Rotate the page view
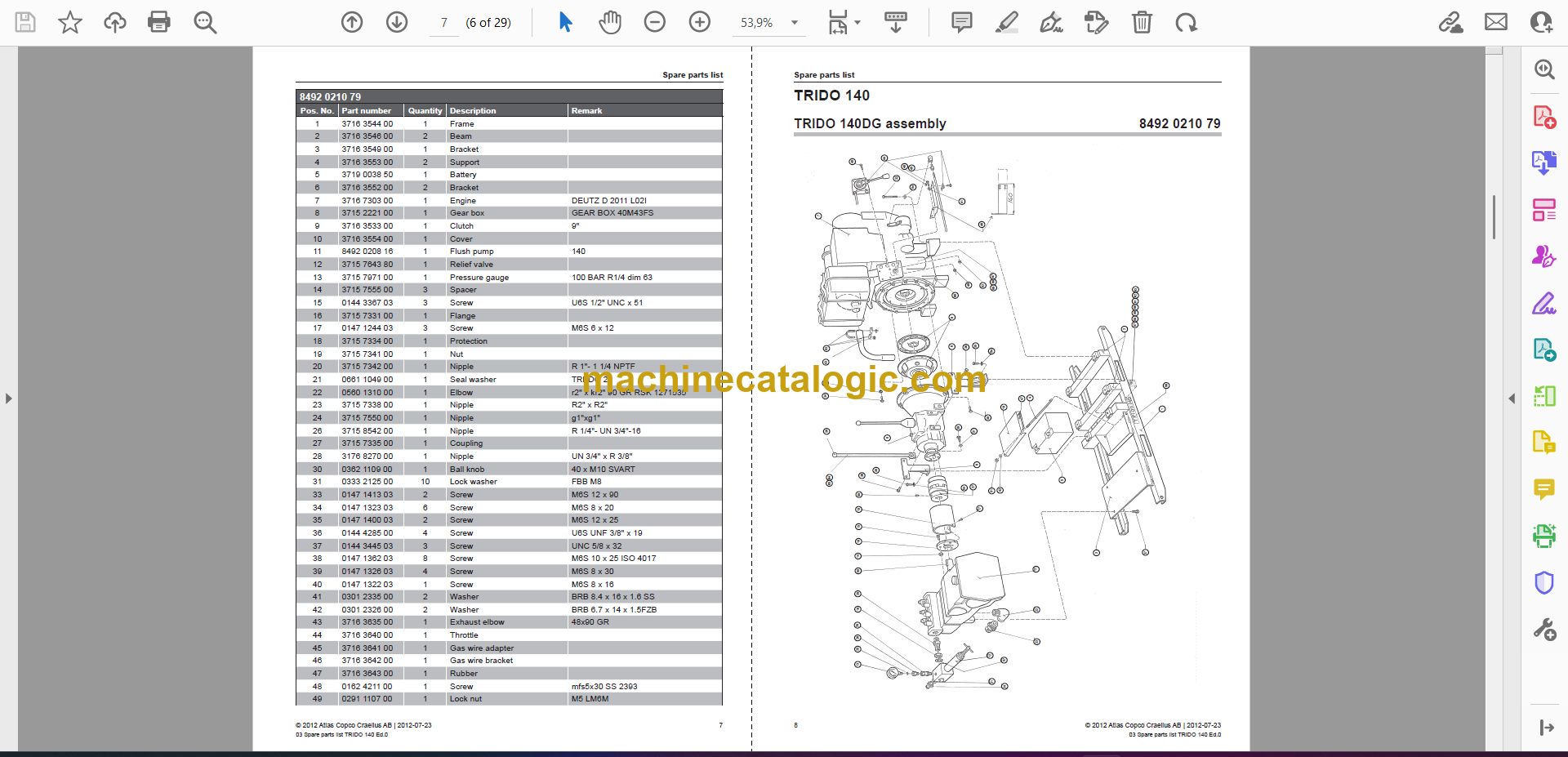1568x757 pixels. pos(1186,22)
